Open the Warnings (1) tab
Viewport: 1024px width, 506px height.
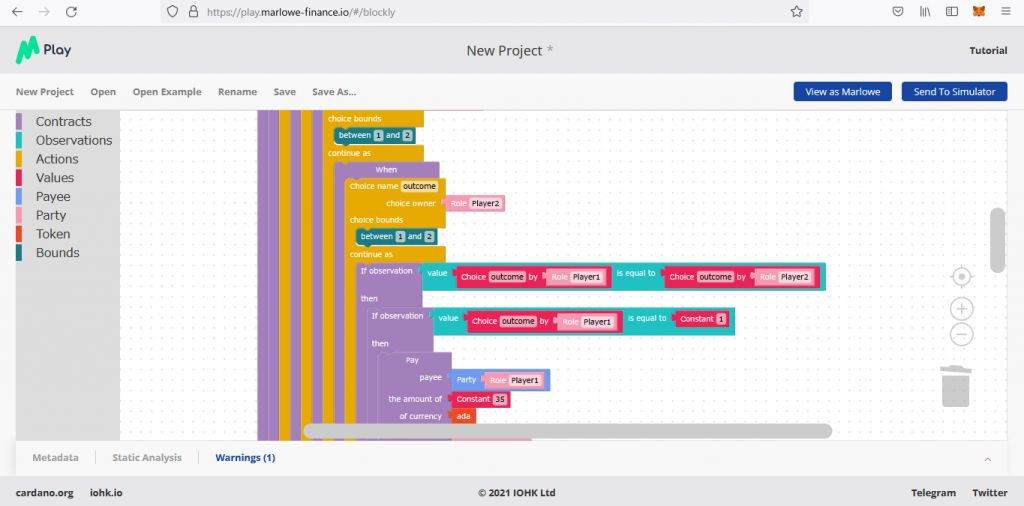coord(245,458)
